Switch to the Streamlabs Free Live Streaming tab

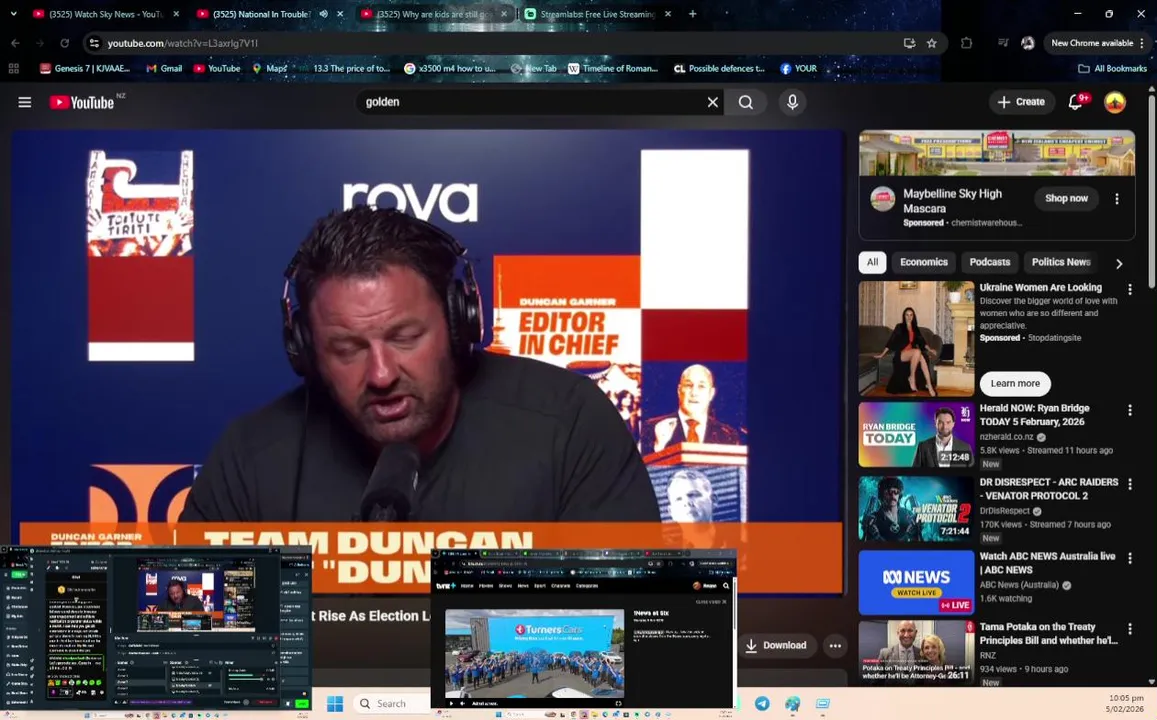click(590, 14)
